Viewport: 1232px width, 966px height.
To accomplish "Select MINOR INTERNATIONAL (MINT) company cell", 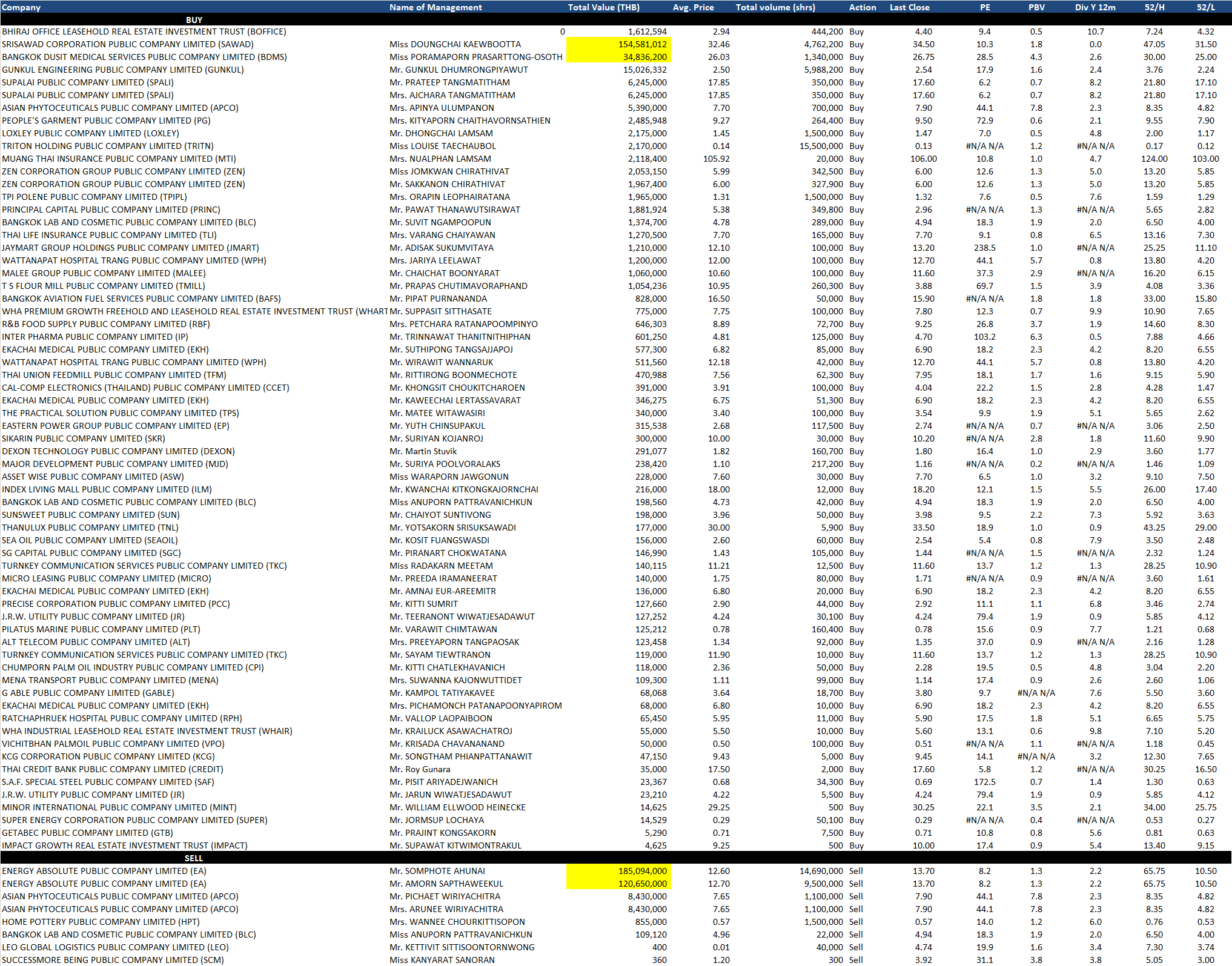I will (119, 807).
